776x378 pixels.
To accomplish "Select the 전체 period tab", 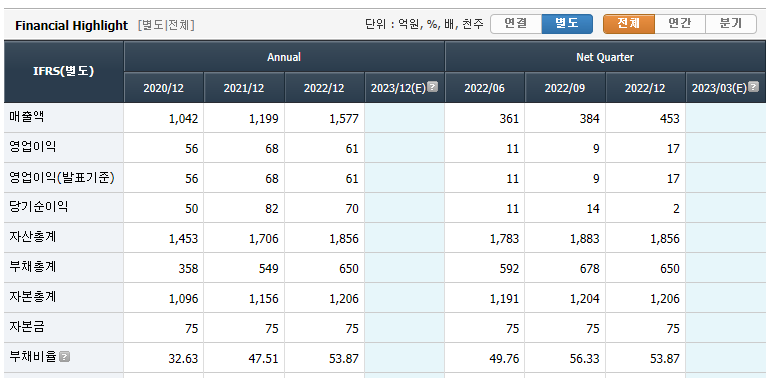I will 629,24.
